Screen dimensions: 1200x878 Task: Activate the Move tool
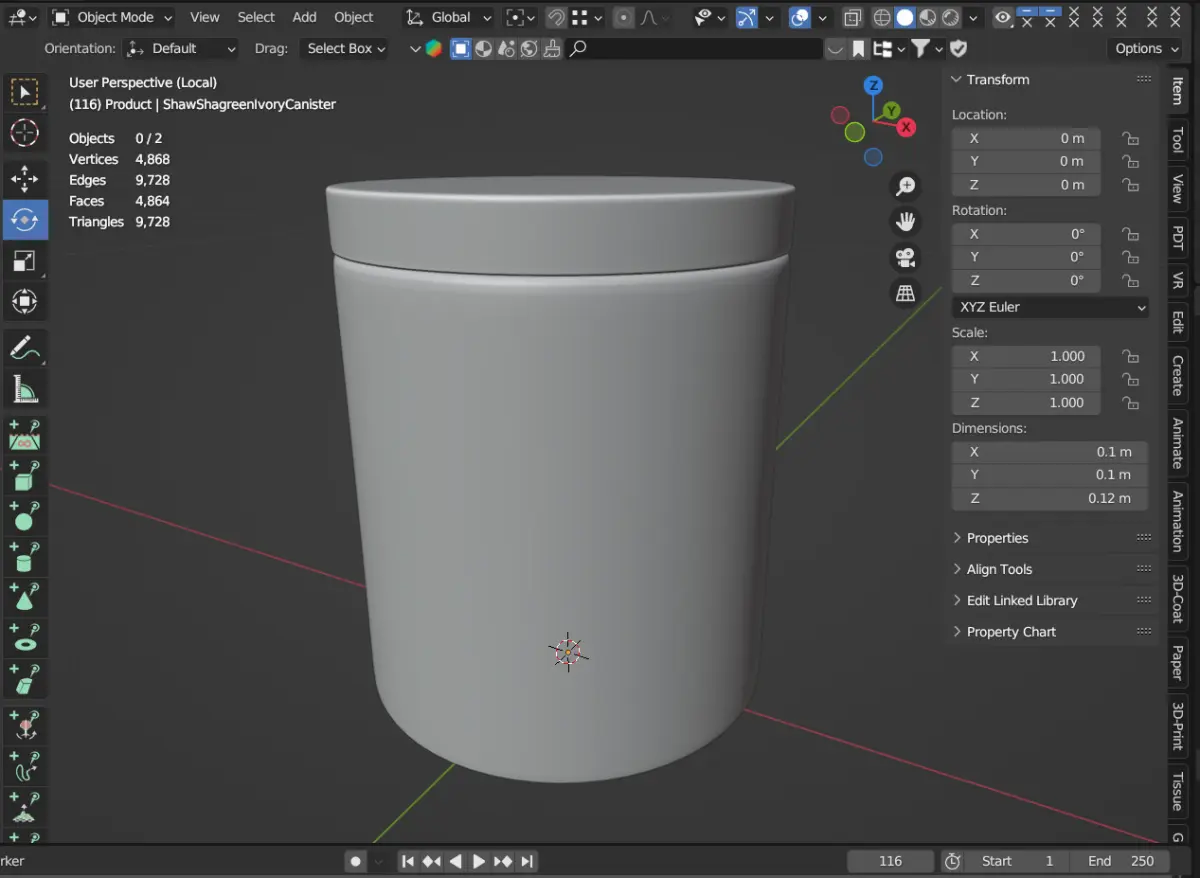(24, 178)
